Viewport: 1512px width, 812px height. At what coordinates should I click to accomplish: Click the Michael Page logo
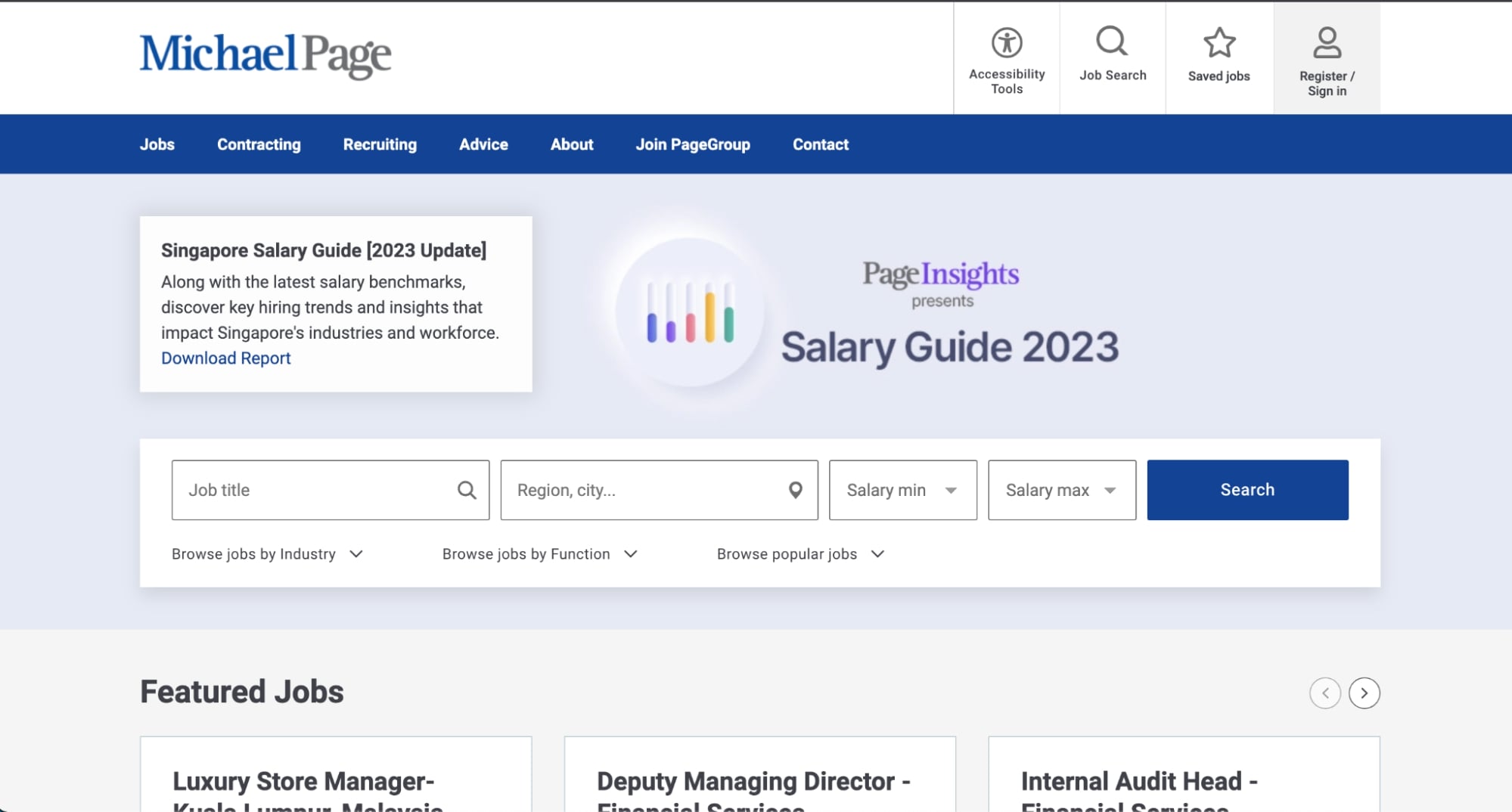(265, 55)
